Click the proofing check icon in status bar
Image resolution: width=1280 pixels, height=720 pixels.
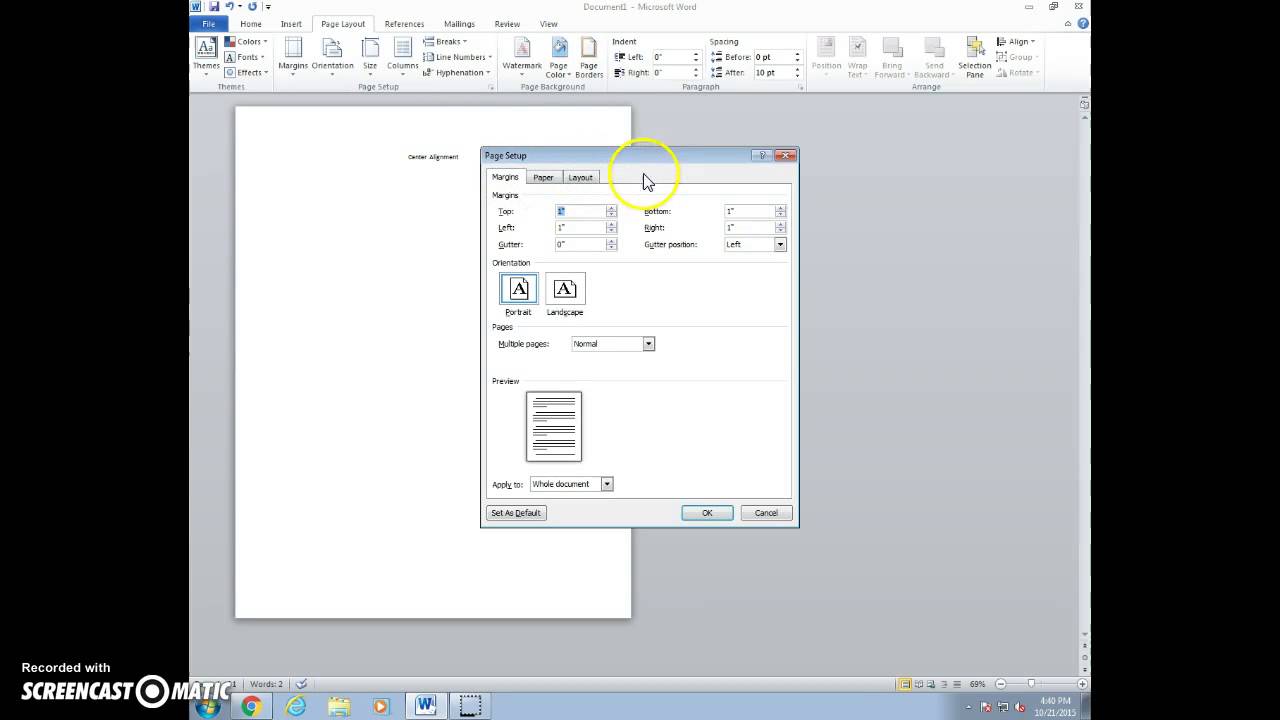point(302,684)
